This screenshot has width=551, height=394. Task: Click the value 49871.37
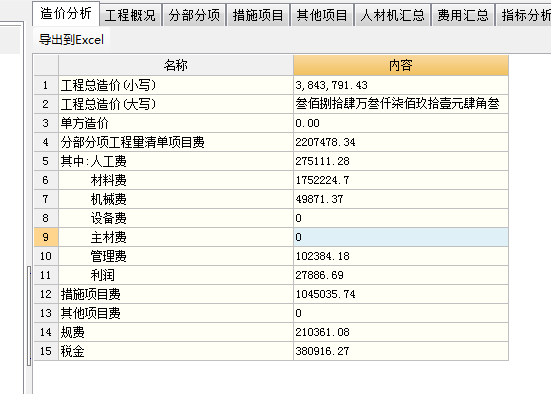[x=401, y=199]
